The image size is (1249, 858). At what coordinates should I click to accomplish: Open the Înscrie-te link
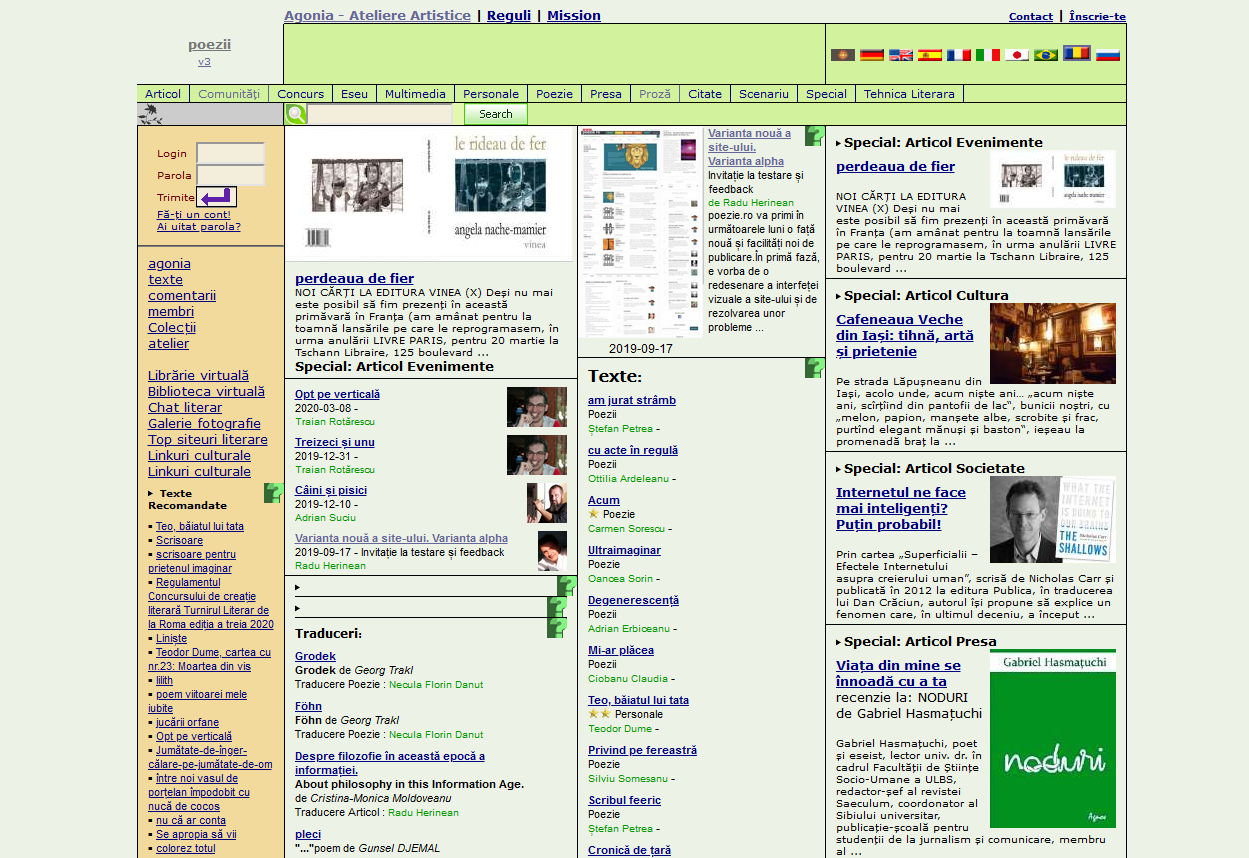(x=1097, y=16)
